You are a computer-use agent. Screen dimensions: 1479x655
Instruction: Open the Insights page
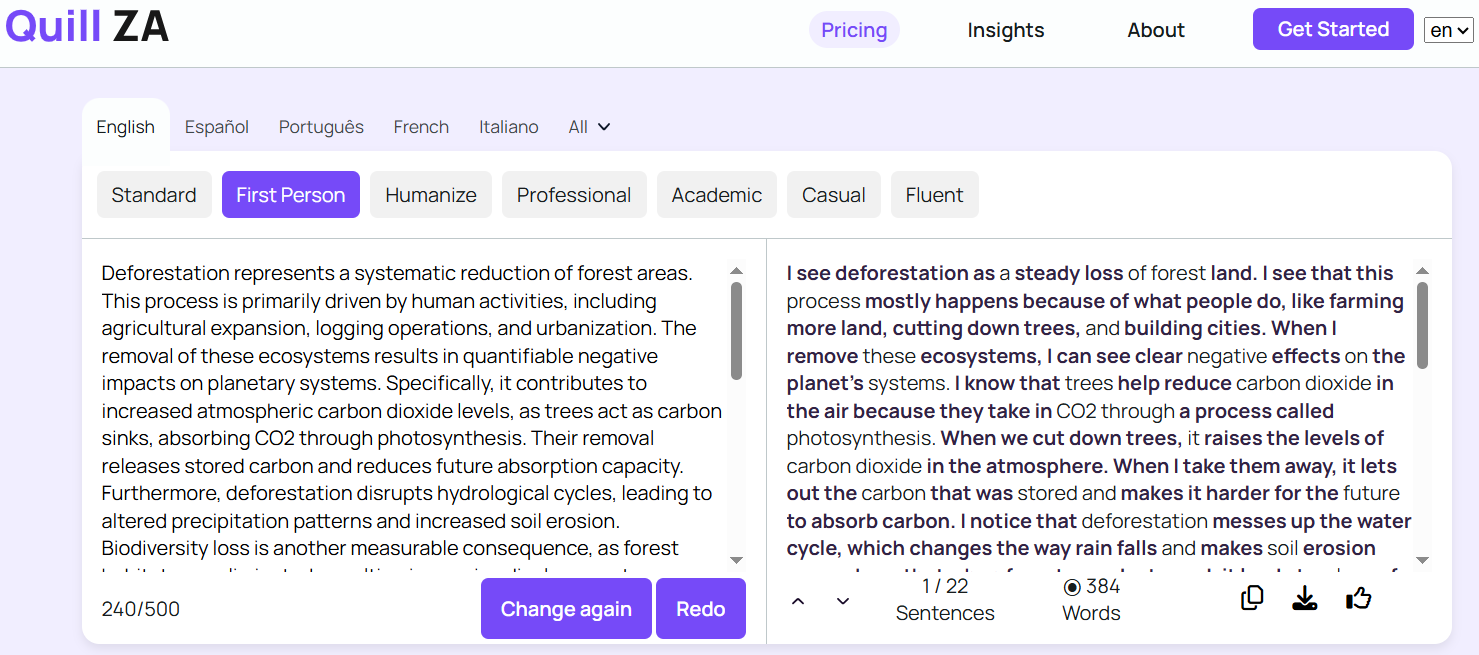pyautogui.click(x=1005, y=30)
